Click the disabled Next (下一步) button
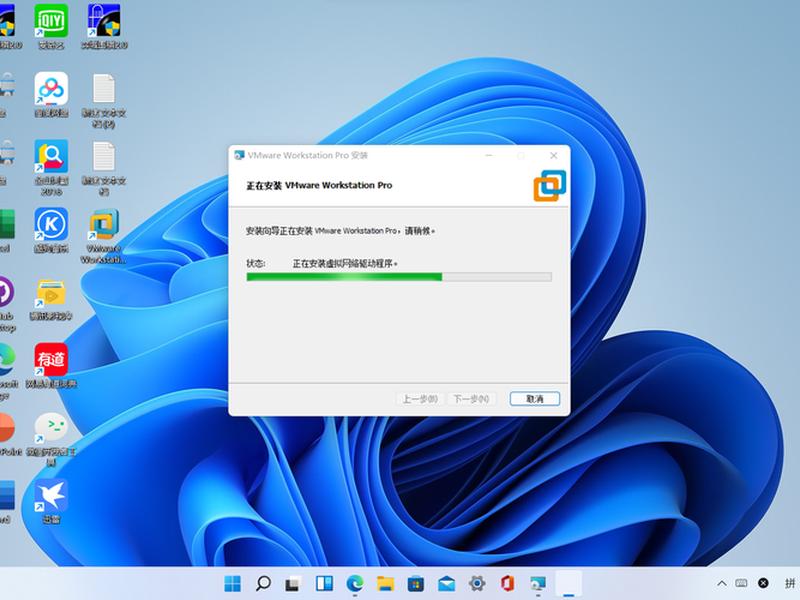 [x=471, y=399]
